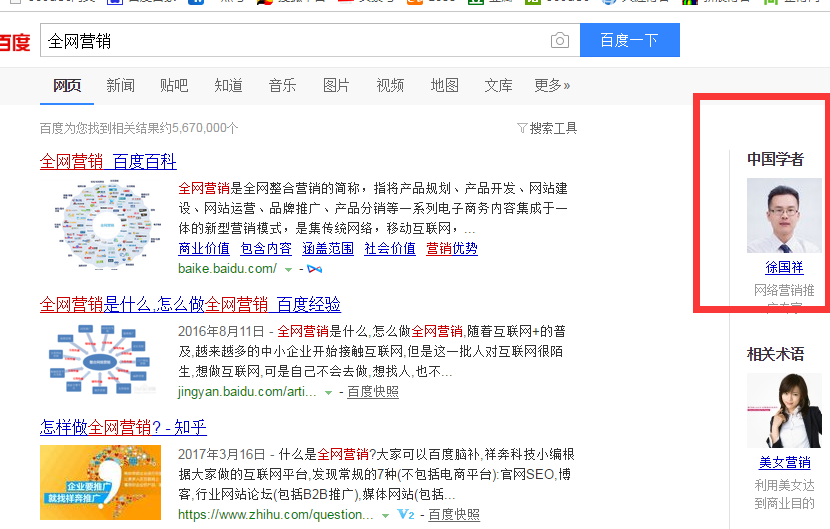The width and height of the screenshot is (830, 529).
Task: Click the blue badge icon after baike.baidu.com
Action: 314,270
